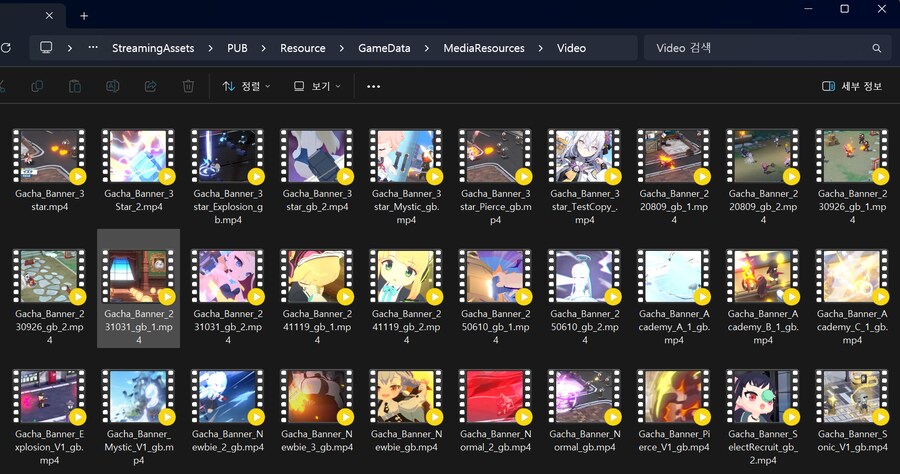Select Gacha_Banner_230926_gb_1.mp4 video
Viewport: 900px width, 474px height.
point(852,176)
